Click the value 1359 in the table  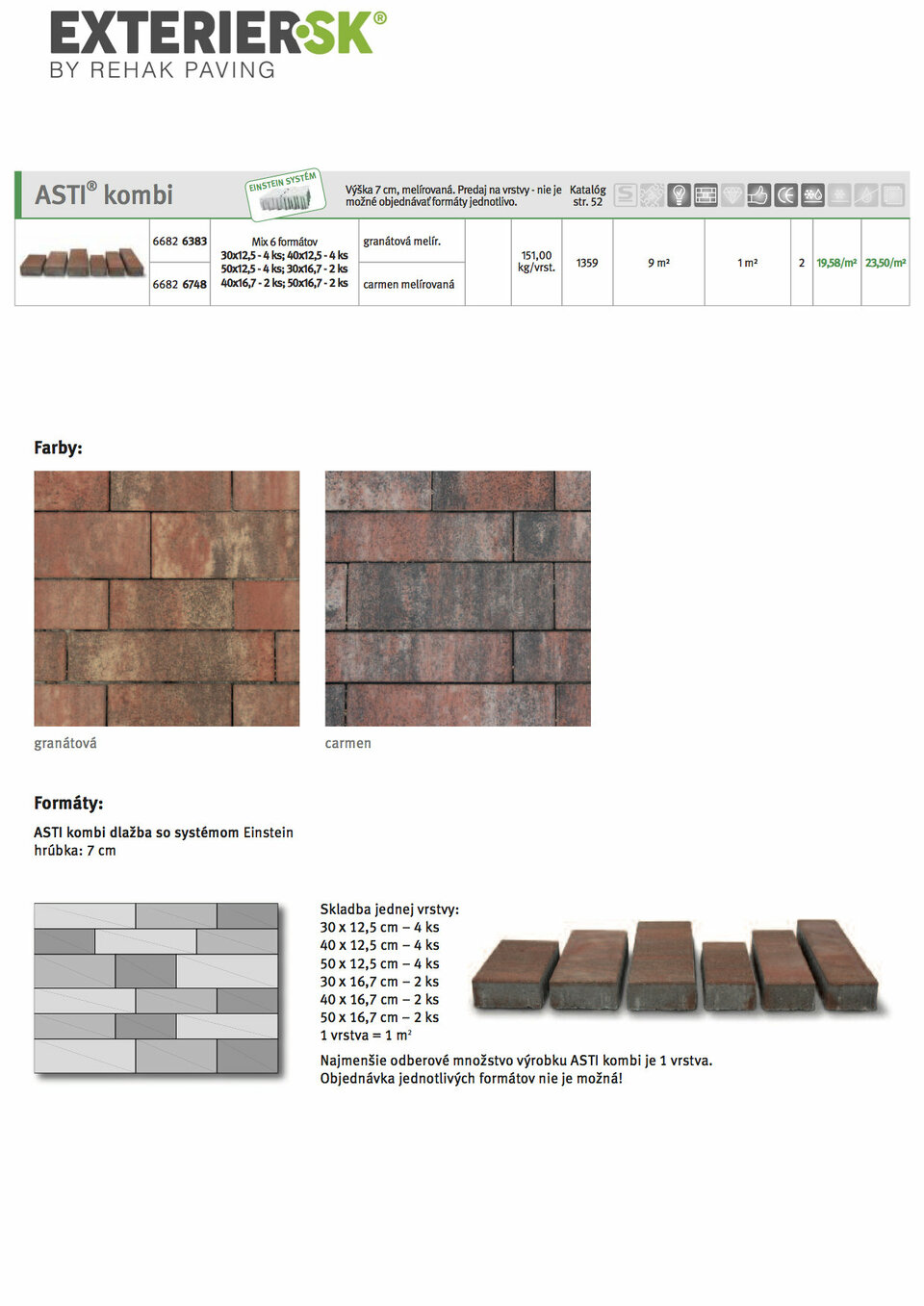pos(587,263)
